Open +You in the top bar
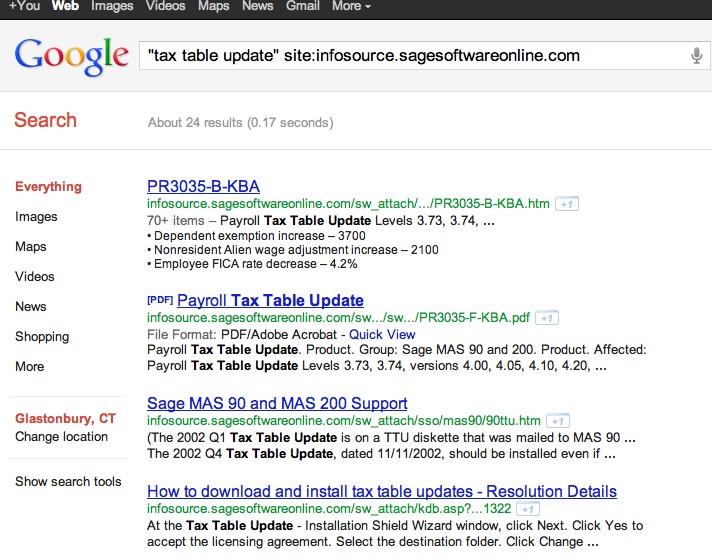This screenshot has height=559, width=712. [x=25, y=6]
